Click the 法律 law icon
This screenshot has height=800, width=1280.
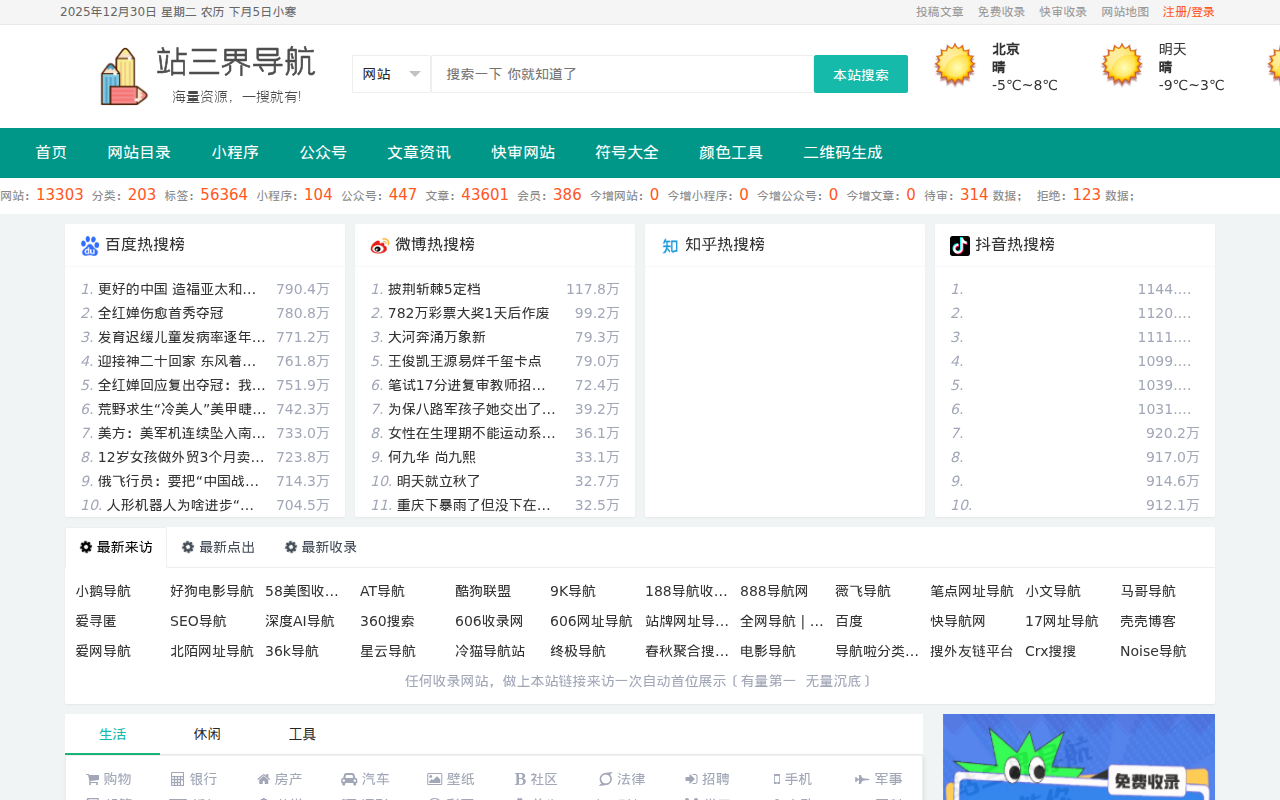click(x=605, y=778)
